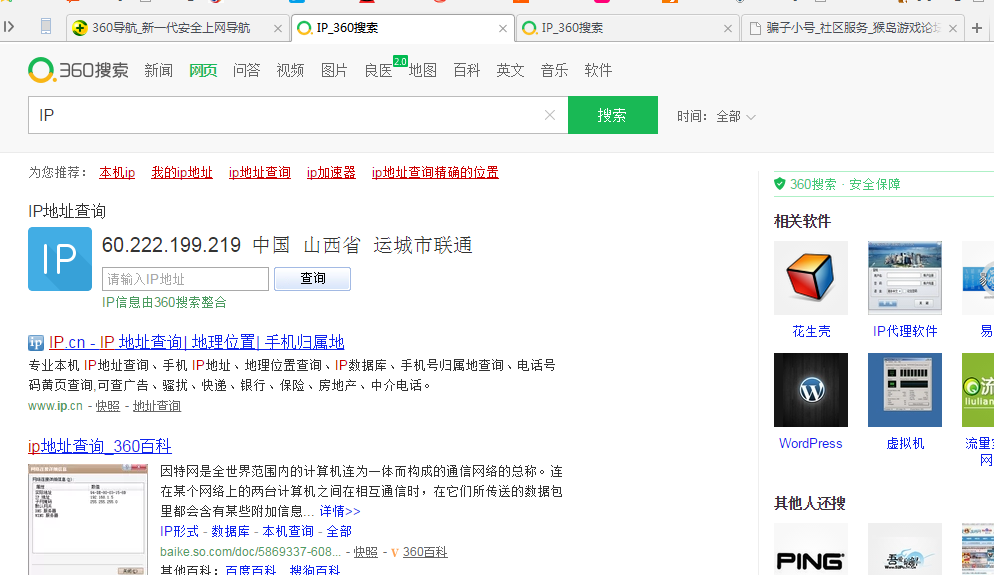Close the active IP_360搜索 tab
994x575 pixels.
click(503, 29)
